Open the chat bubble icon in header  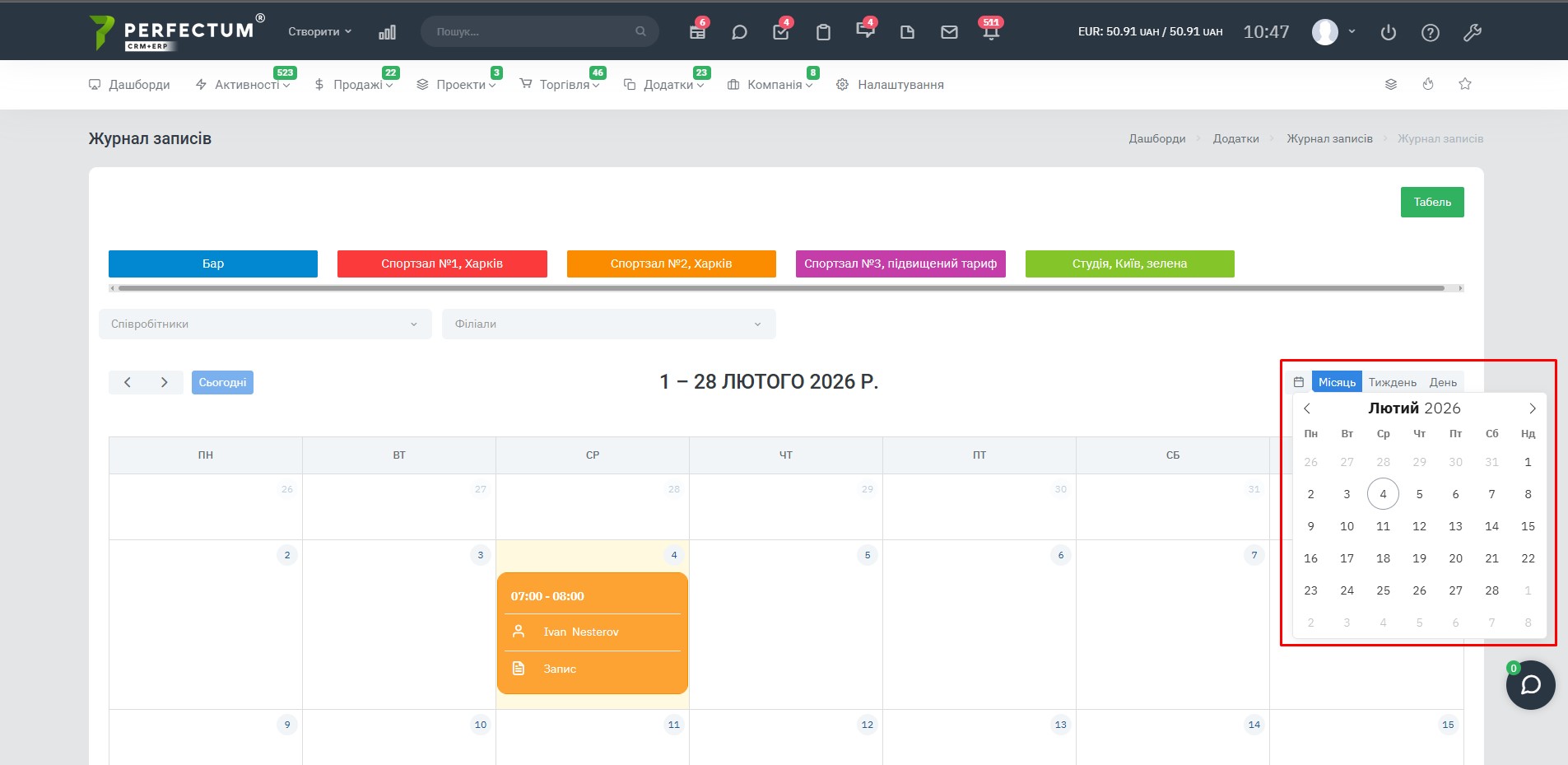coord(739,32)
